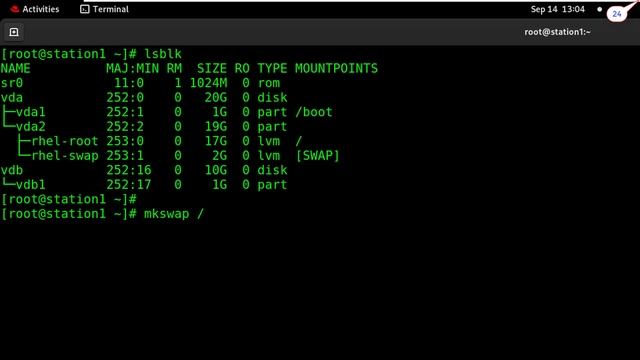Select the NAME column header
Viewport: 640px width, 360px height.
point(16,68)
